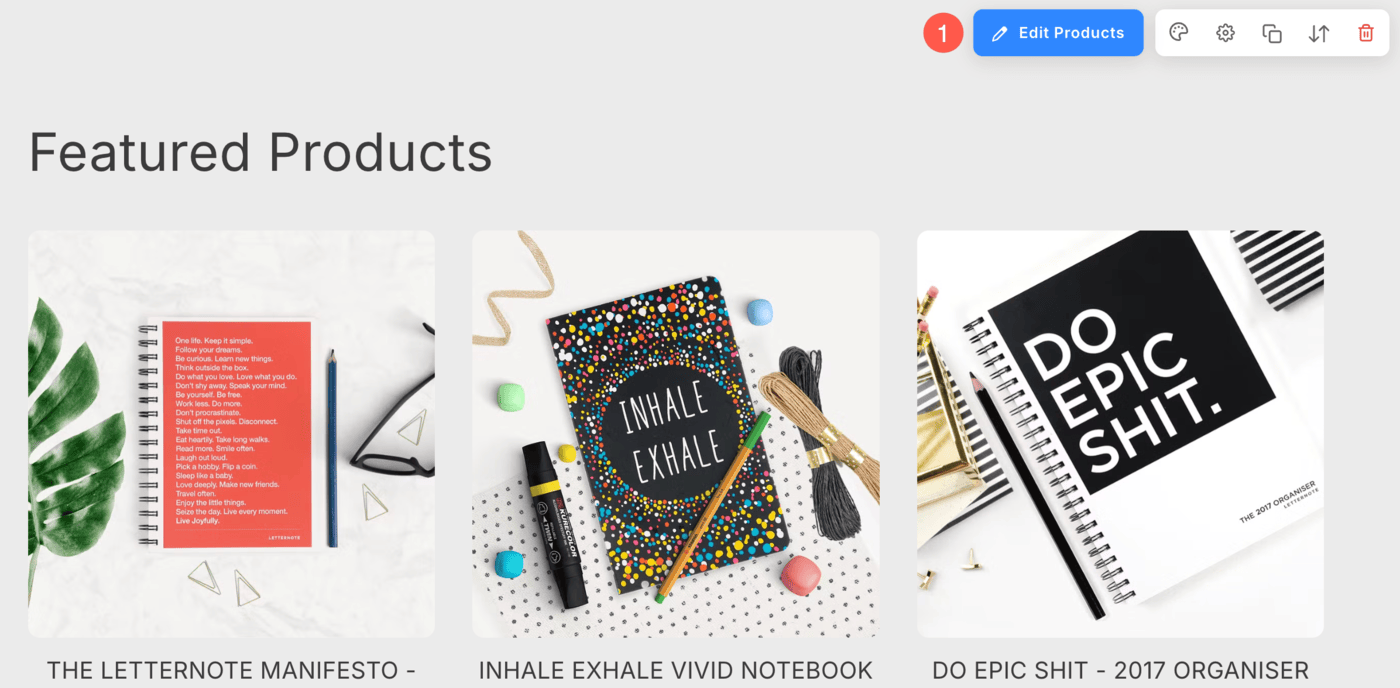Screen dimensions: 1400x688
Task: Open the Letternote Manifesto product image
Action: pyautogui.click(x=231, y=434)
